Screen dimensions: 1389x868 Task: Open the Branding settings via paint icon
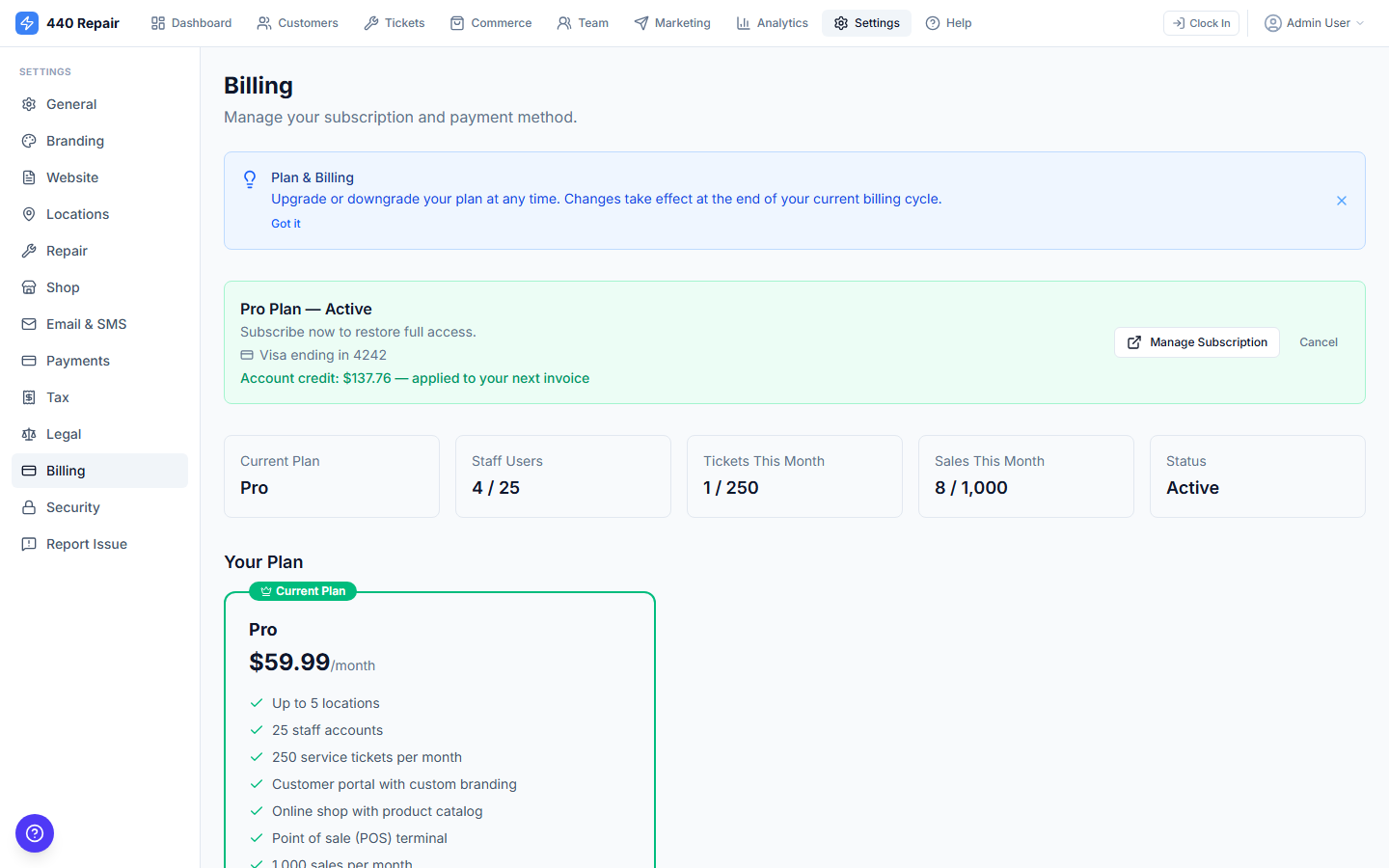tap(28, 140)
